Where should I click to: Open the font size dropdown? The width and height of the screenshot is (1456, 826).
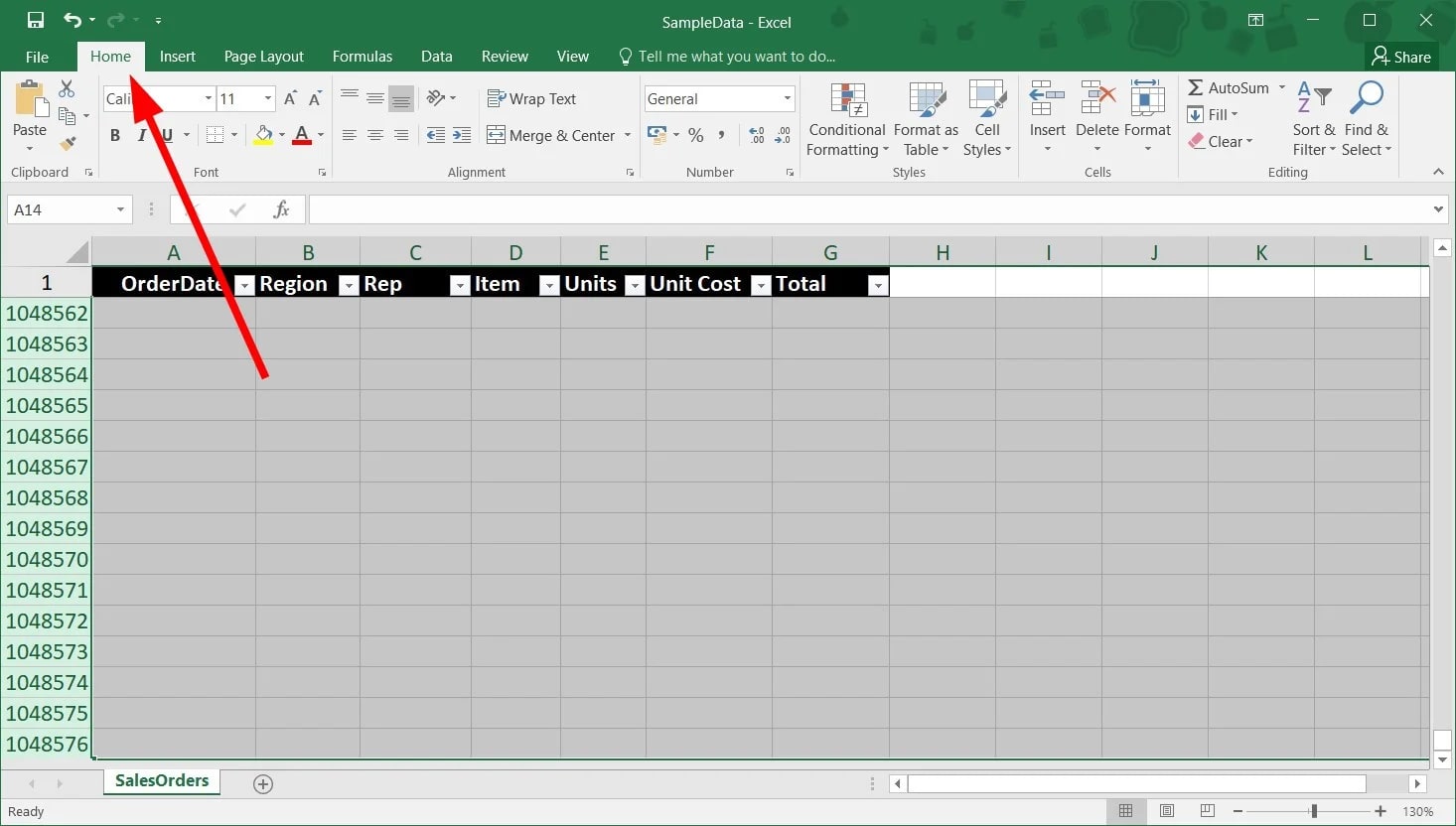(x=265, y=98)
